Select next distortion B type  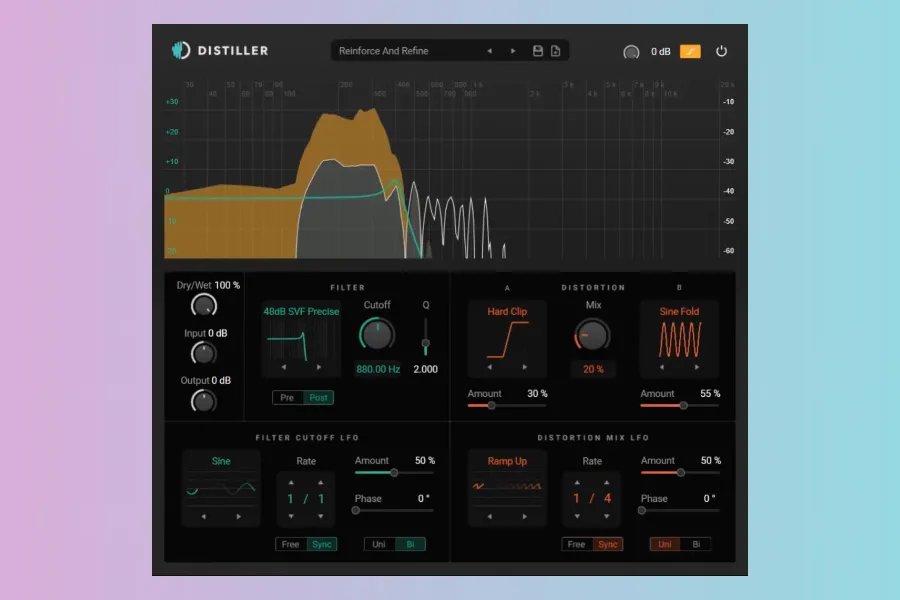697,367
